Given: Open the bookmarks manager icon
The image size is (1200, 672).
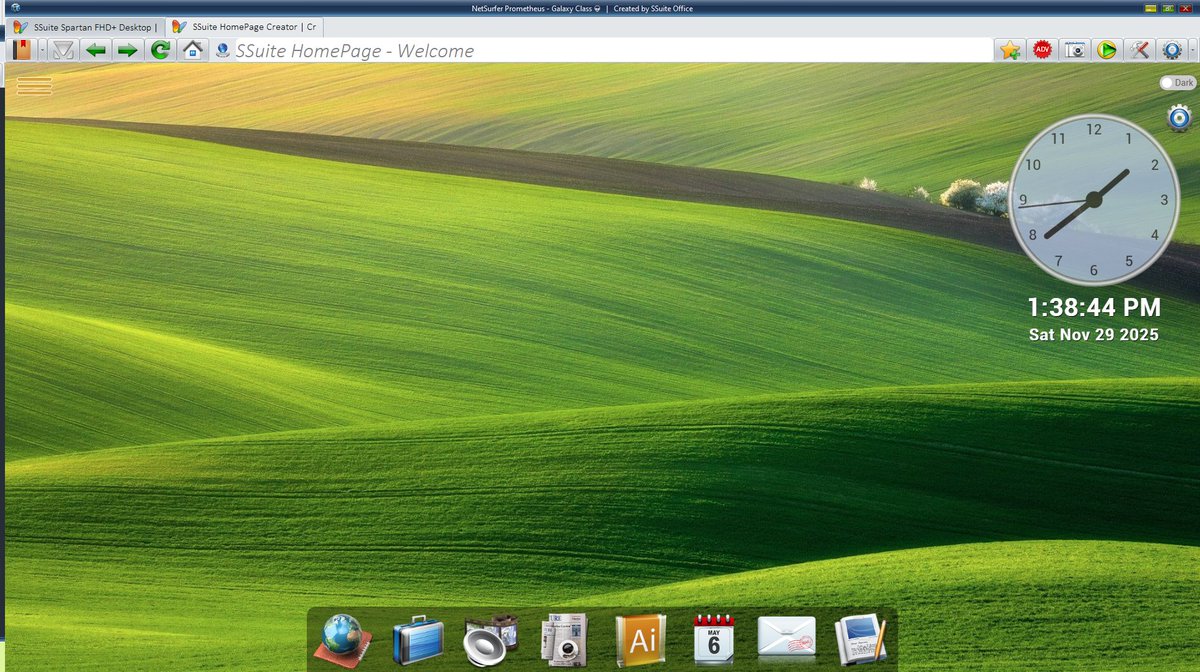Looking at the screenshot, I should point(20,49).
